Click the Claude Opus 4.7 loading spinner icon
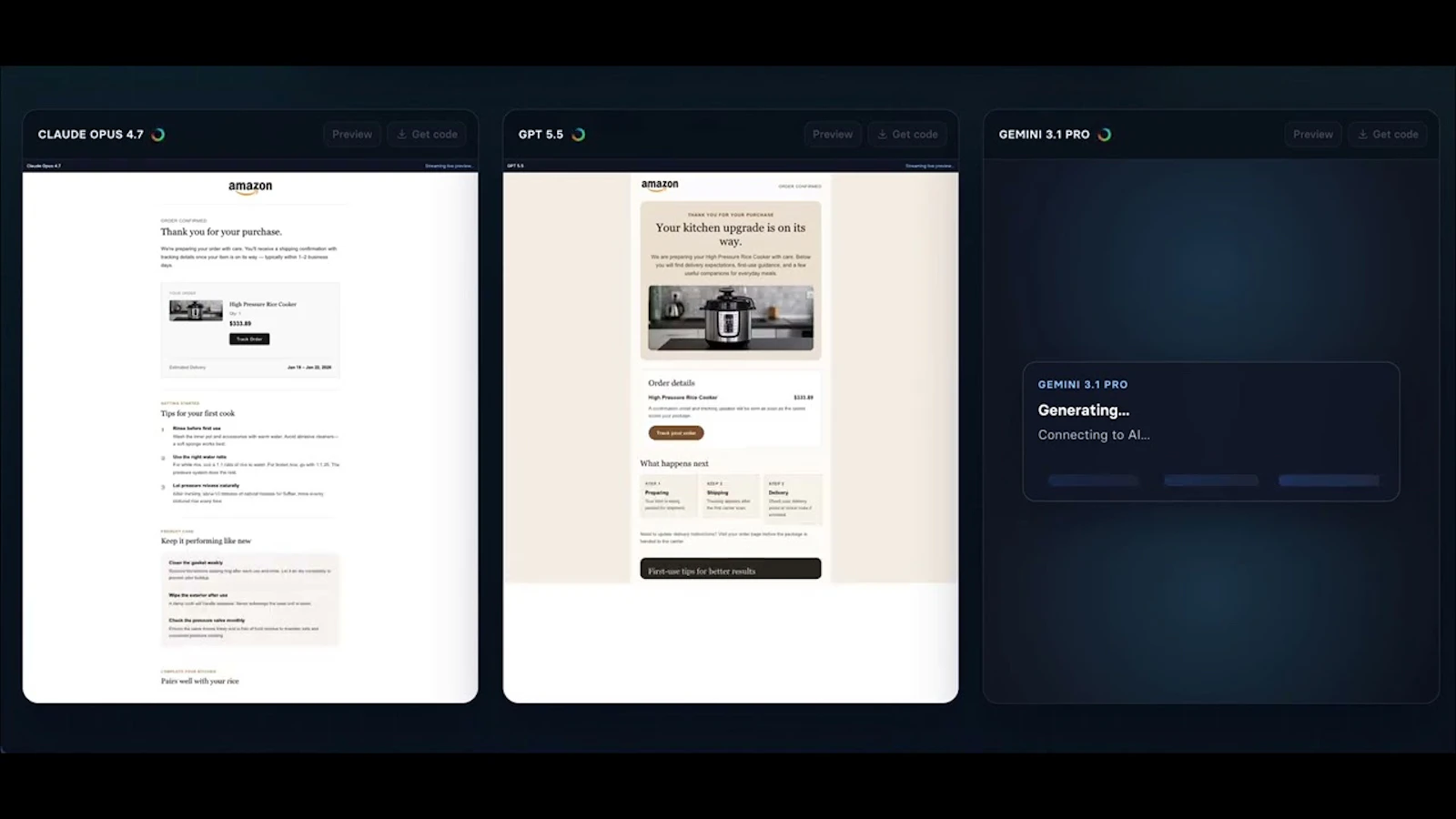 pos(158,135)
